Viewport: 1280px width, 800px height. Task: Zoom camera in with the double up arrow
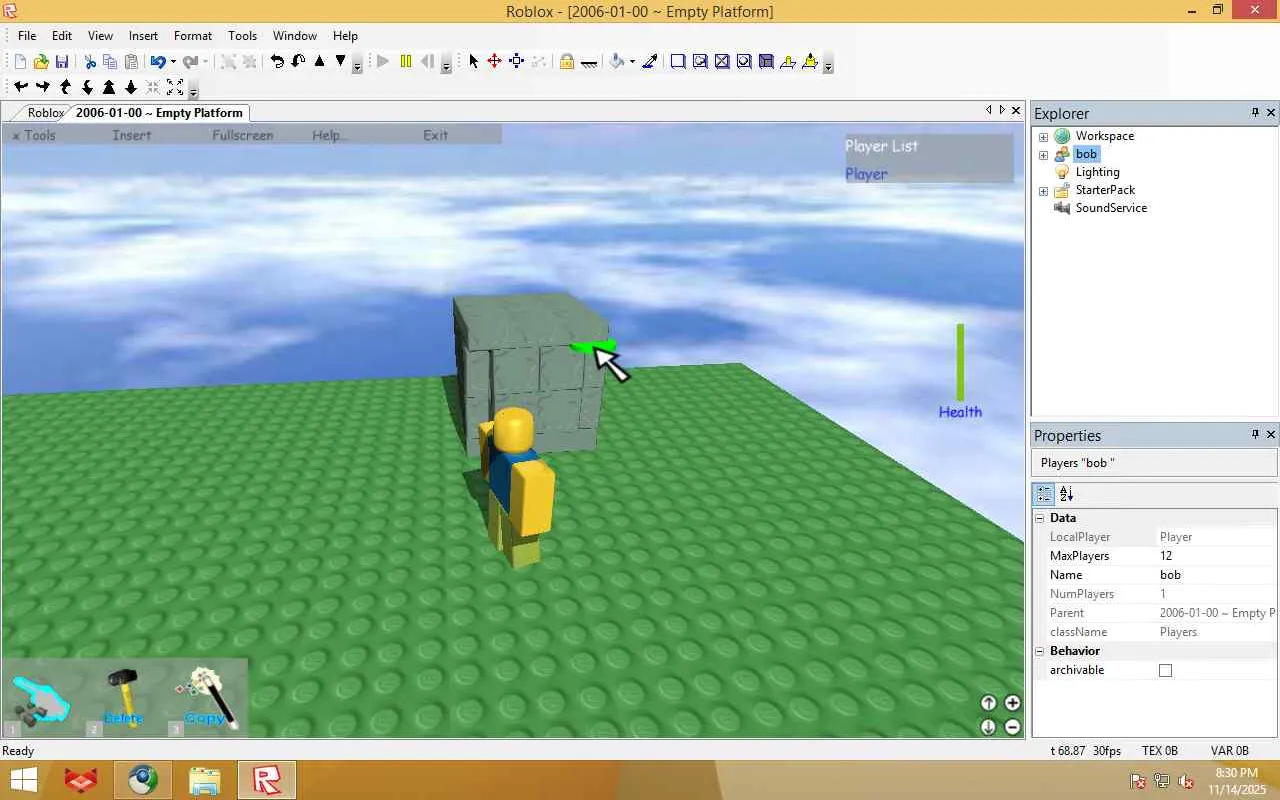coord(109,88)
